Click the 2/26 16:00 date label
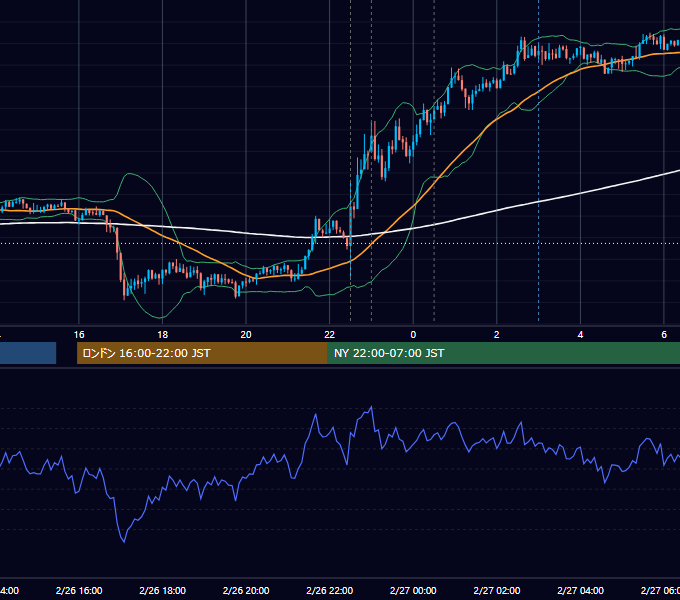680x600 pixels. pos(79,590)
